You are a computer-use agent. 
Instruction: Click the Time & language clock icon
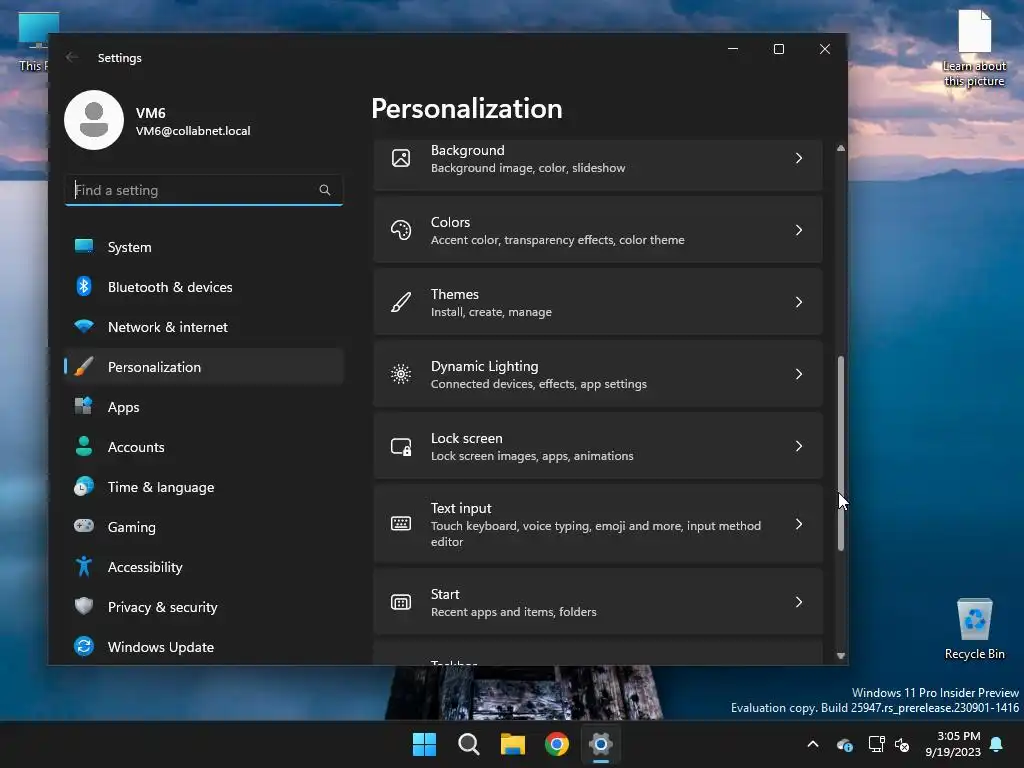coord(84,487)
